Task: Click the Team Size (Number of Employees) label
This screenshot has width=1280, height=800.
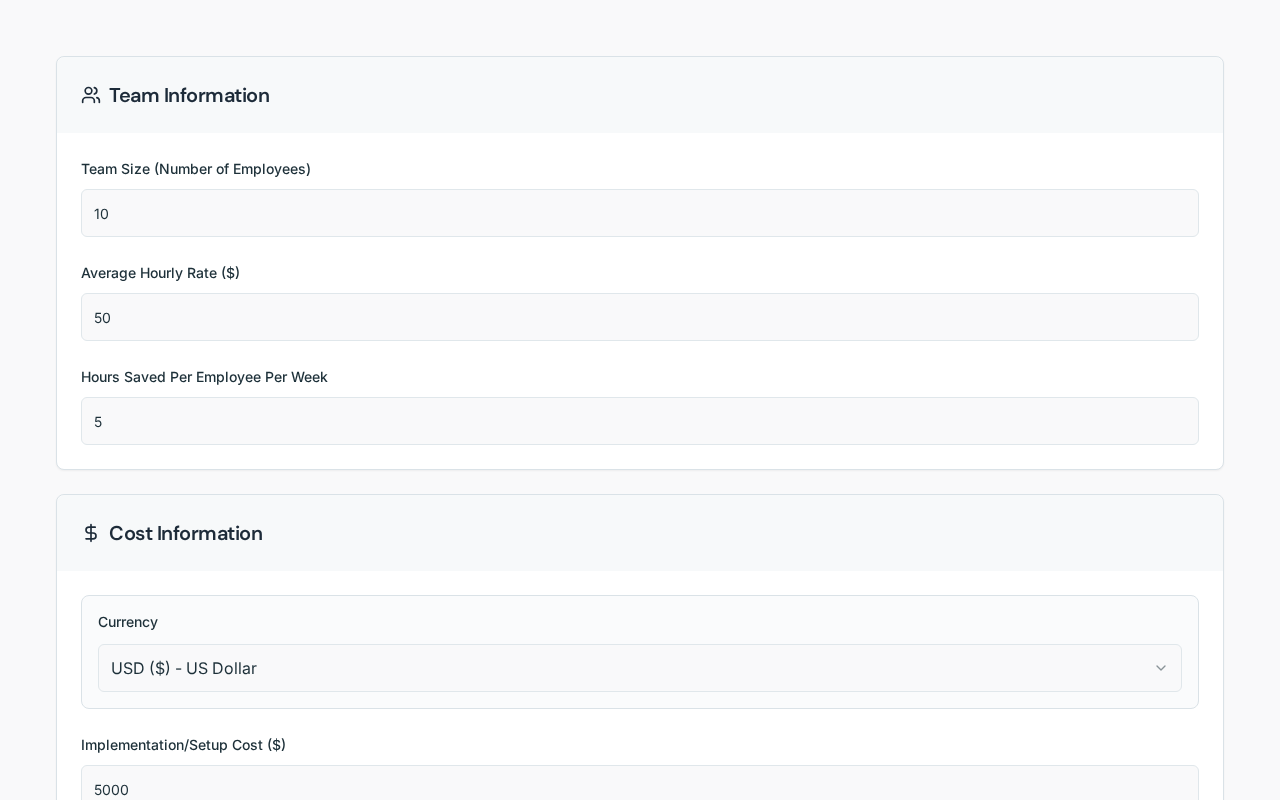Action: click(x=196, y=169)
